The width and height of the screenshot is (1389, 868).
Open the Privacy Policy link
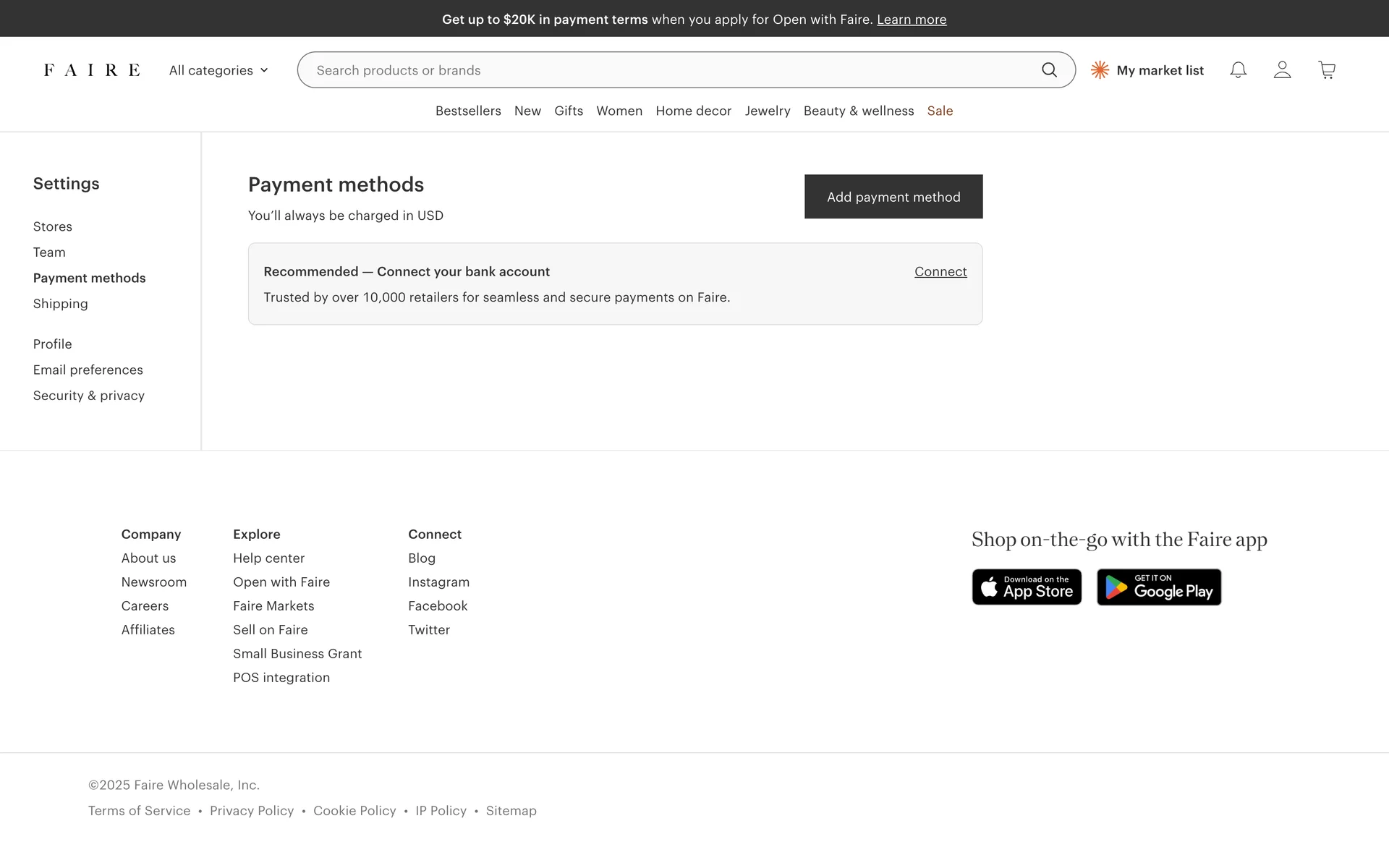(252, 811)
